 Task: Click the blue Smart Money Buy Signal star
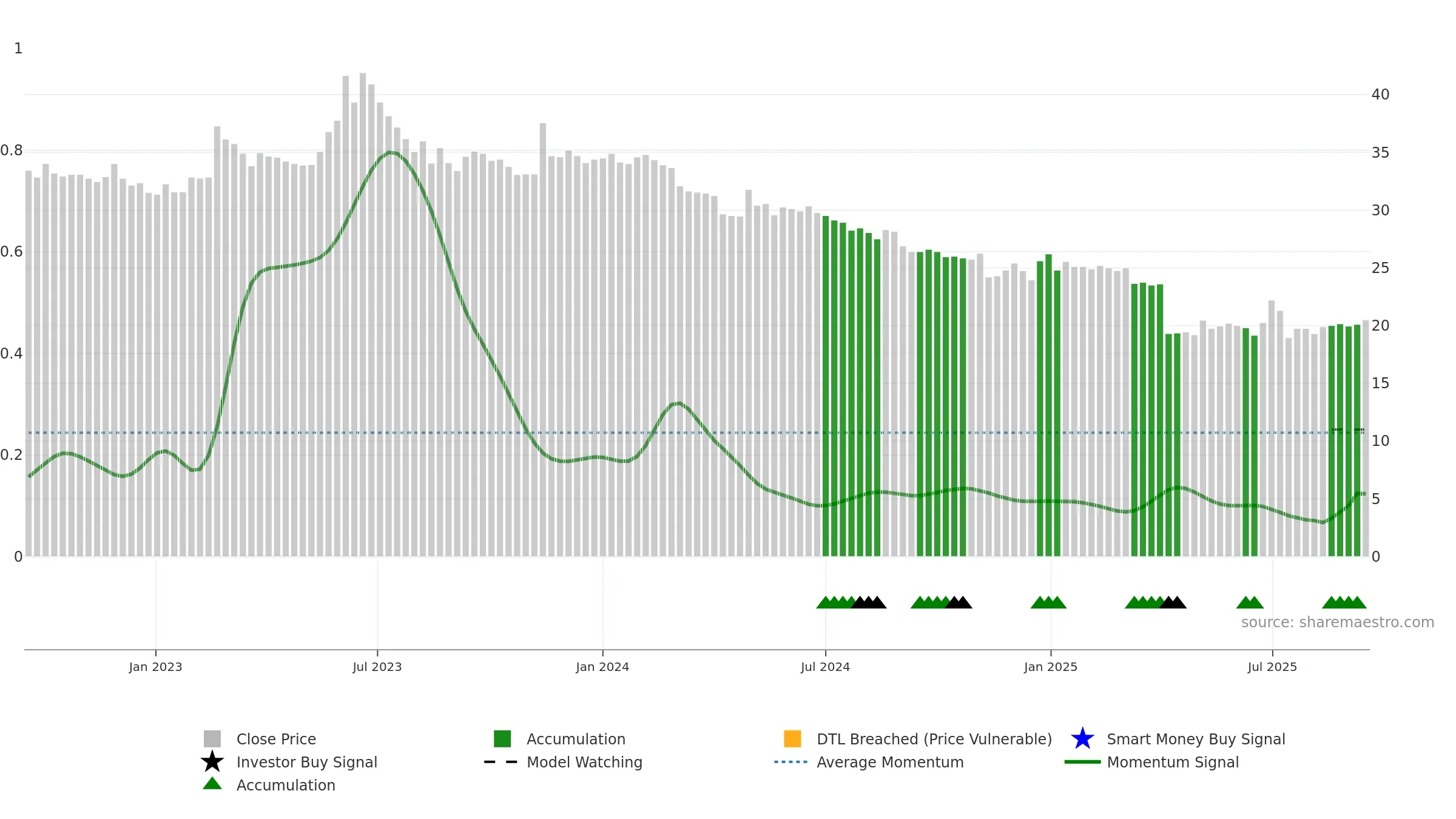click(1082, 739)
